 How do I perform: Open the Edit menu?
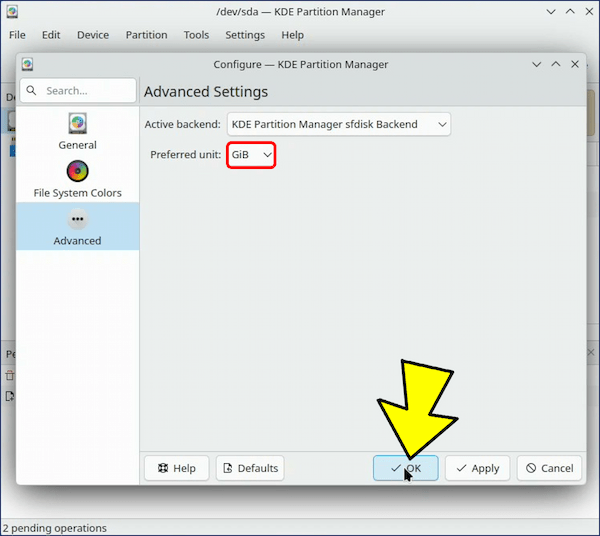(51, 35)
